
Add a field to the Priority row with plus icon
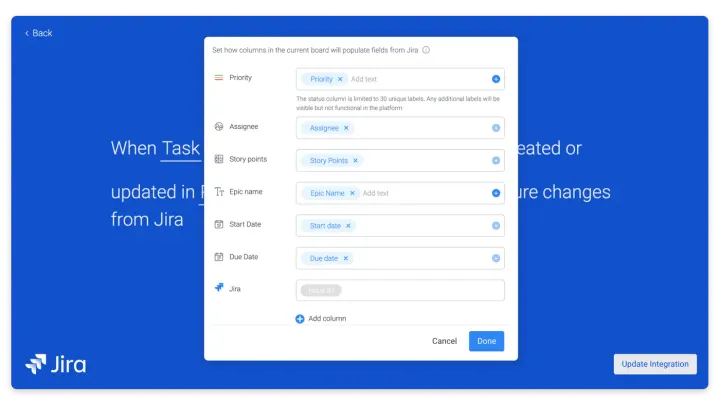(x=495, y=79)
